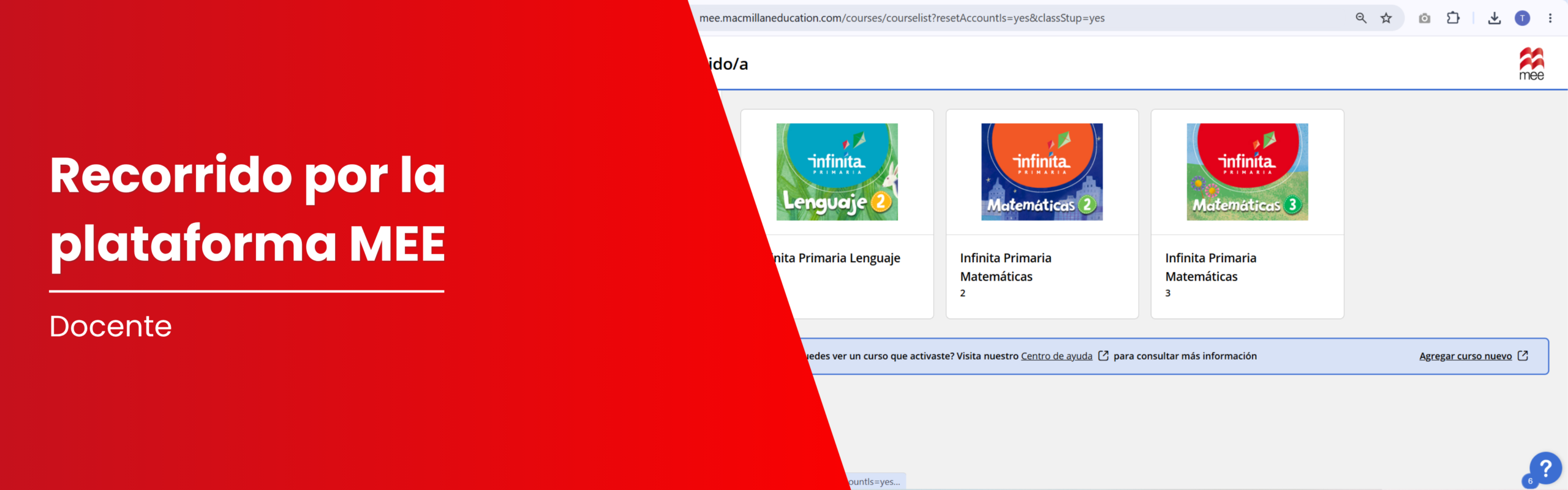The image size is (1568, 490).
Task: Click the "Docente" subtitle text
Action: (111, 326)
